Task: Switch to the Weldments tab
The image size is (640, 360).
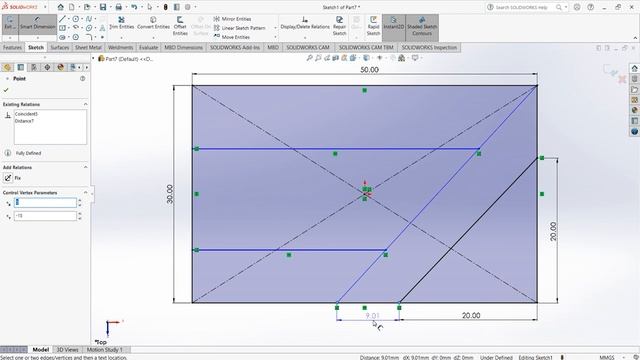Action: (x=120, y=47)
